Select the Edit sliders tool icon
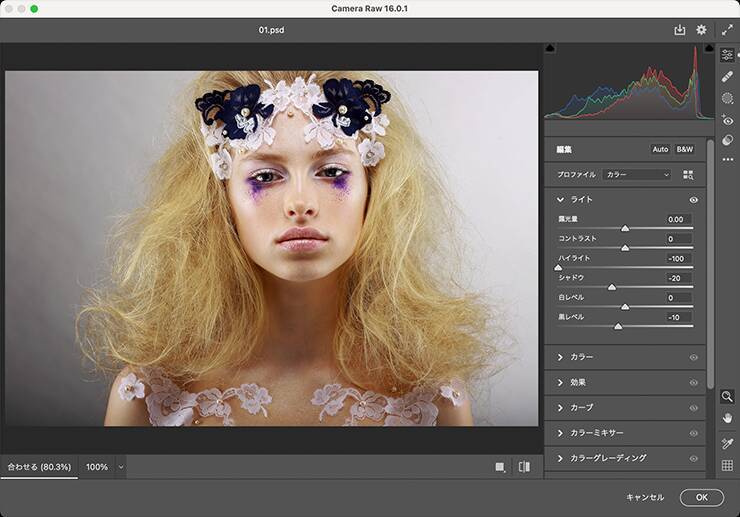 point(727,55)
